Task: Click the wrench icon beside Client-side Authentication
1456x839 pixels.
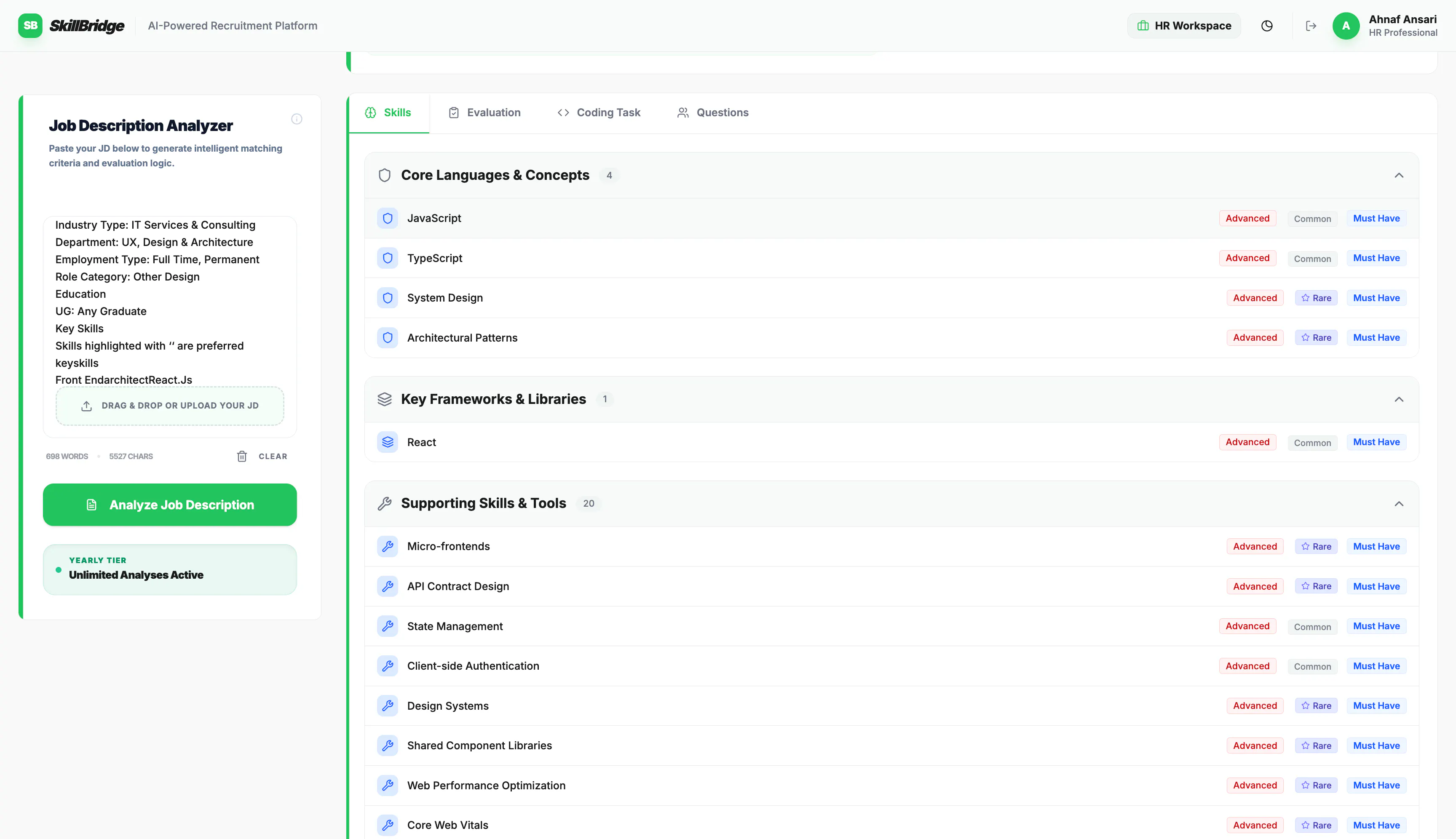Action: [387, 665]
